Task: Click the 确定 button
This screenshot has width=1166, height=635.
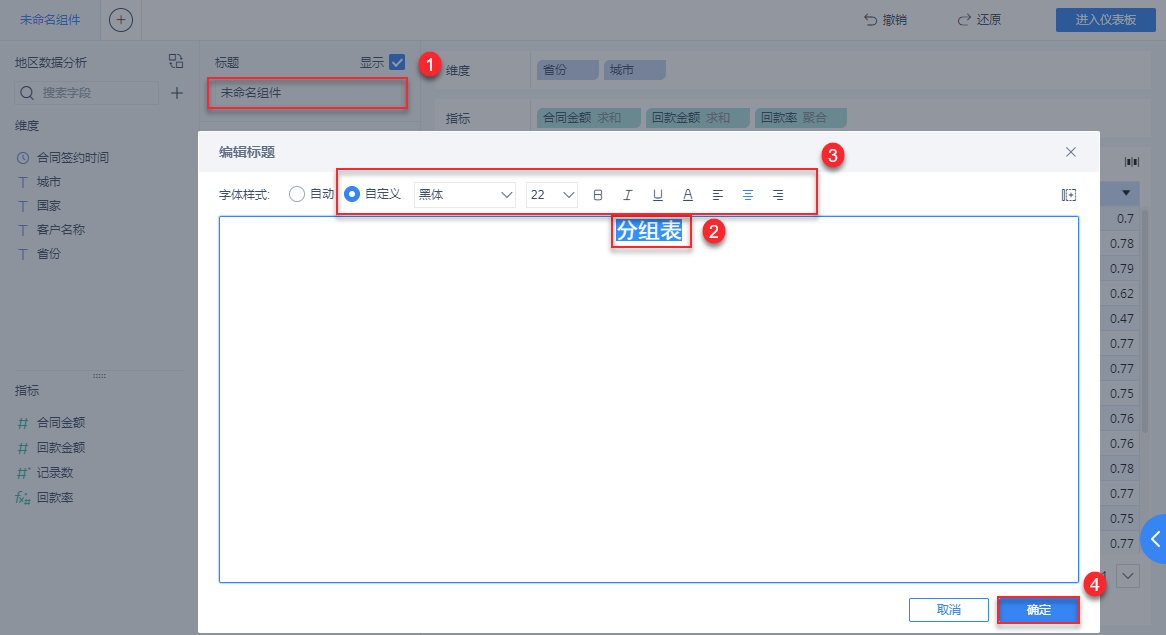Action: (x=1038, y=610)
